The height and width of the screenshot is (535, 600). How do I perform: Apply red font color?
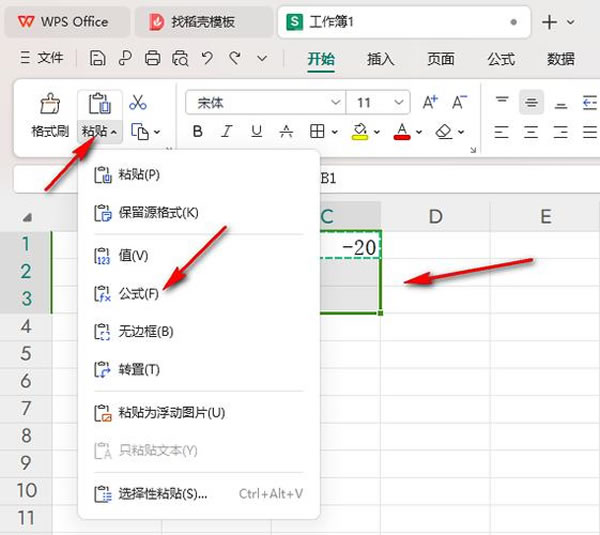402,132
